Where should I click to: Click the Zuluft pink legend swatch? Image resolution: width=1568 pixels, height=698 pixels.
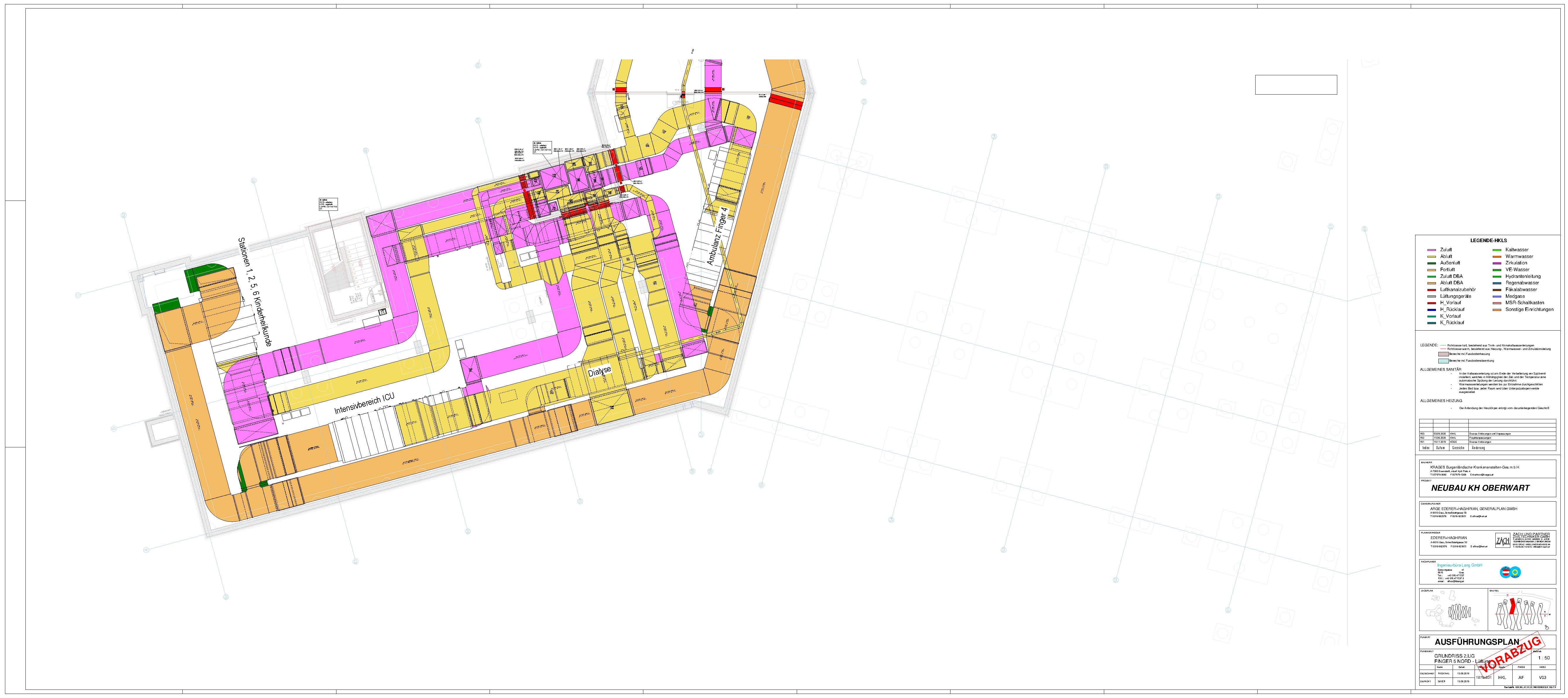[1432, 250]
